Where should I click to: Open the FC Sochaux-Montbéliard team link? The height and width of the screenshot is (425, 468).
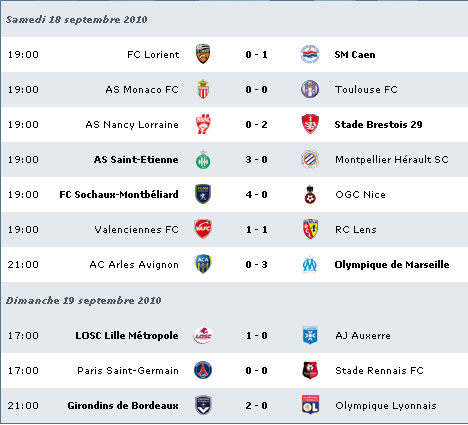tap(119, 195)
